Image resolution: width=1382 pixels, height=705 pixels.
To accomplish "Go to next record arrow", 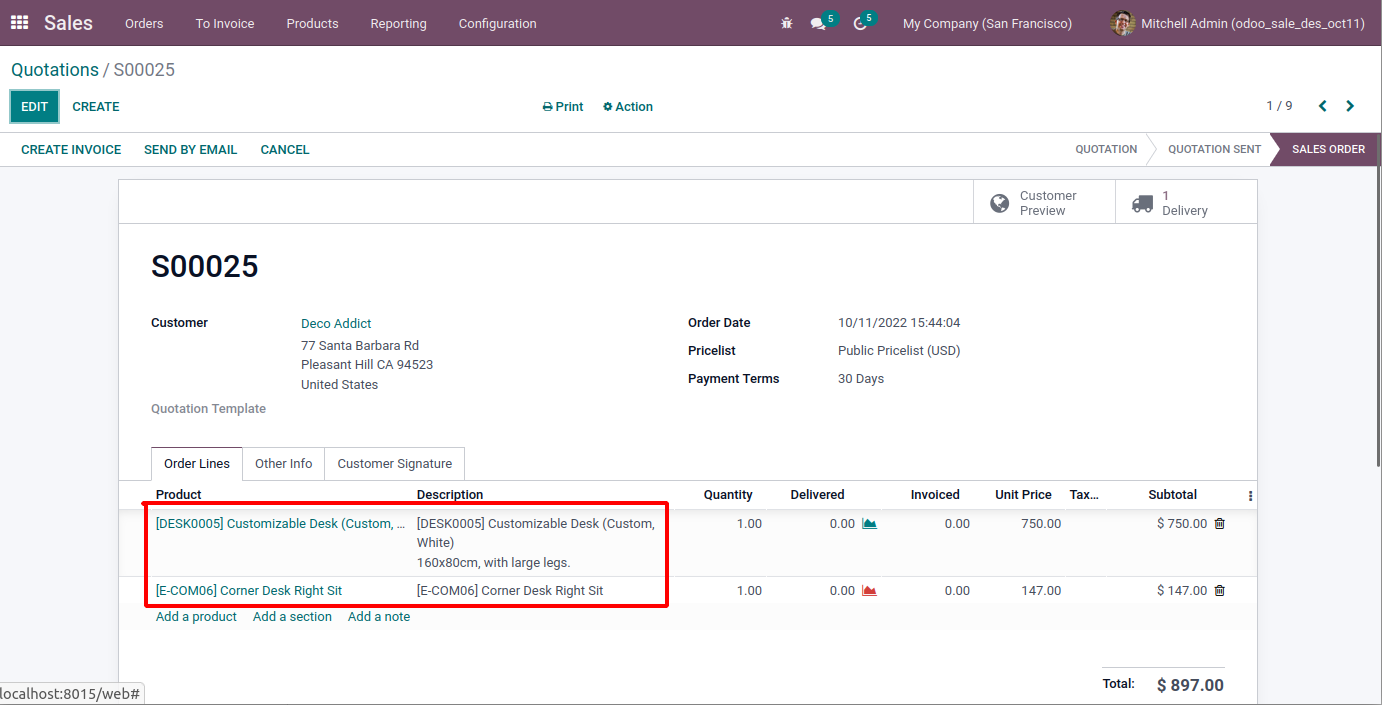I will [x=1350, y=106].
